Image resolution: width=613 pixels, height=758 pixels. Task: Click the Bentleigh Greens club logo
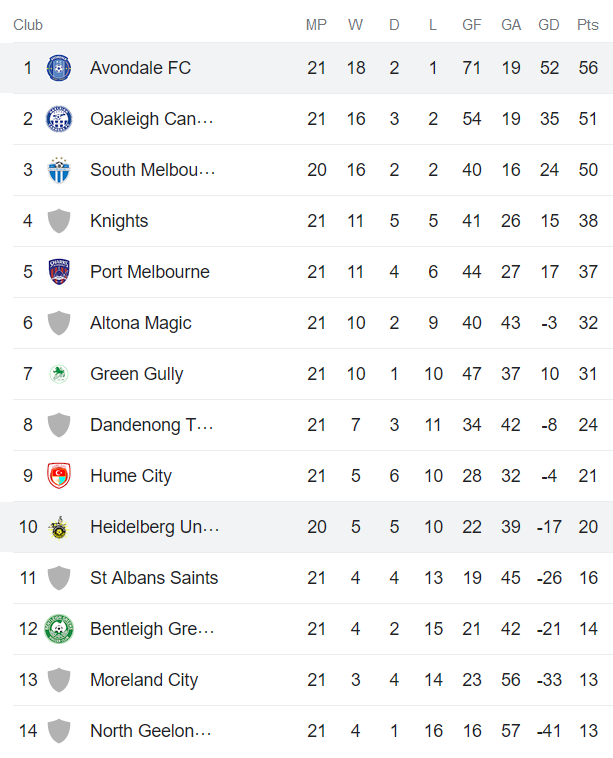pos(59,629)
